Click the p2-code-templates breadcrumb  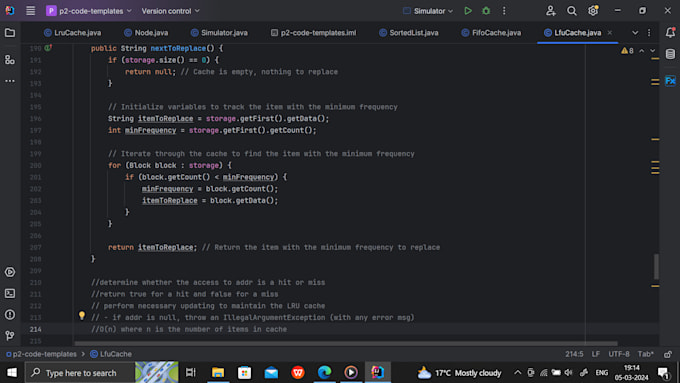point(41,354)
